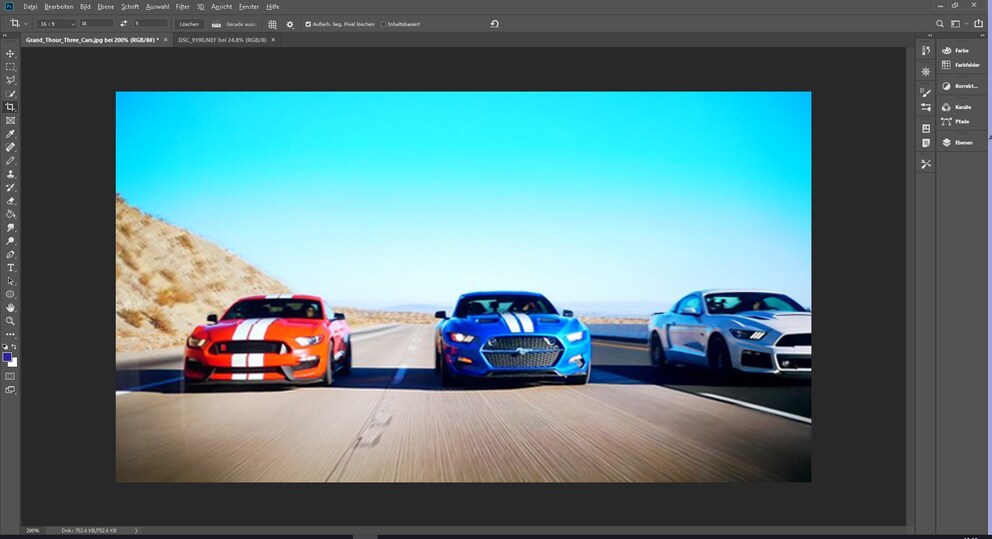Select the Pen tool
This screenshot has height=539, width=992.
coord(10,254)
